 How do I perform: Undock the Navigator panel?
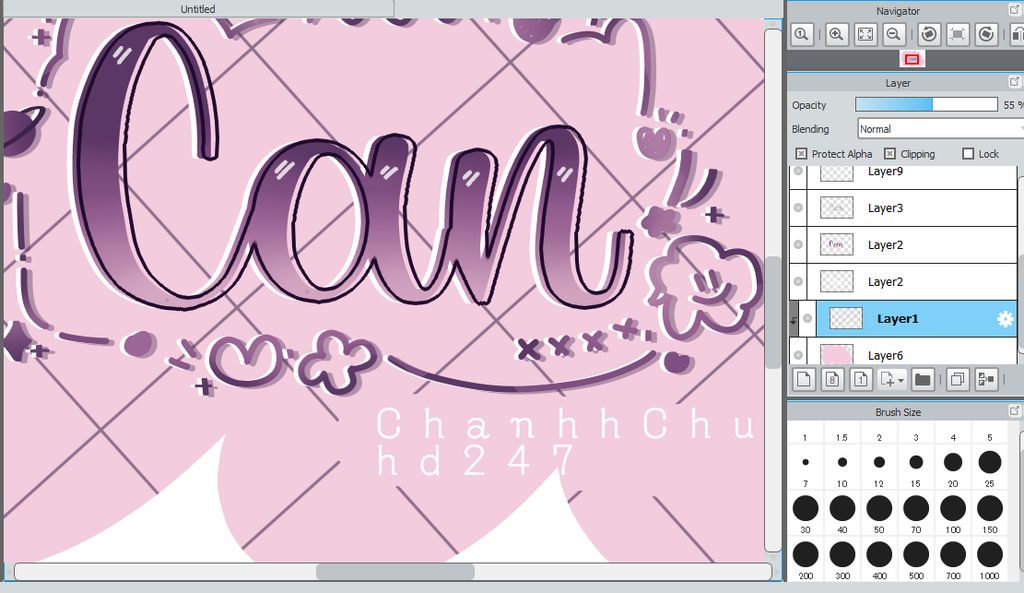(1015, 9)
